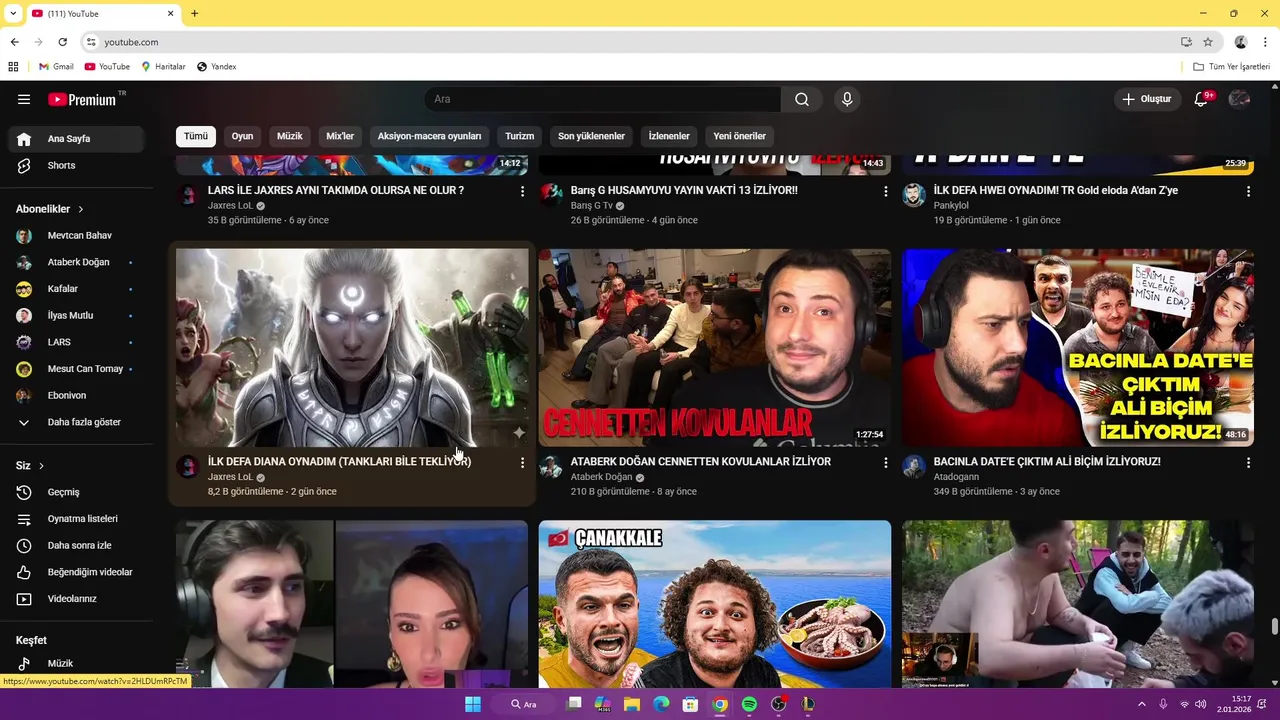1280x720 pixels.
Task: Click Ataberk Doğan channel avatar under video
Action: [550, 467]
